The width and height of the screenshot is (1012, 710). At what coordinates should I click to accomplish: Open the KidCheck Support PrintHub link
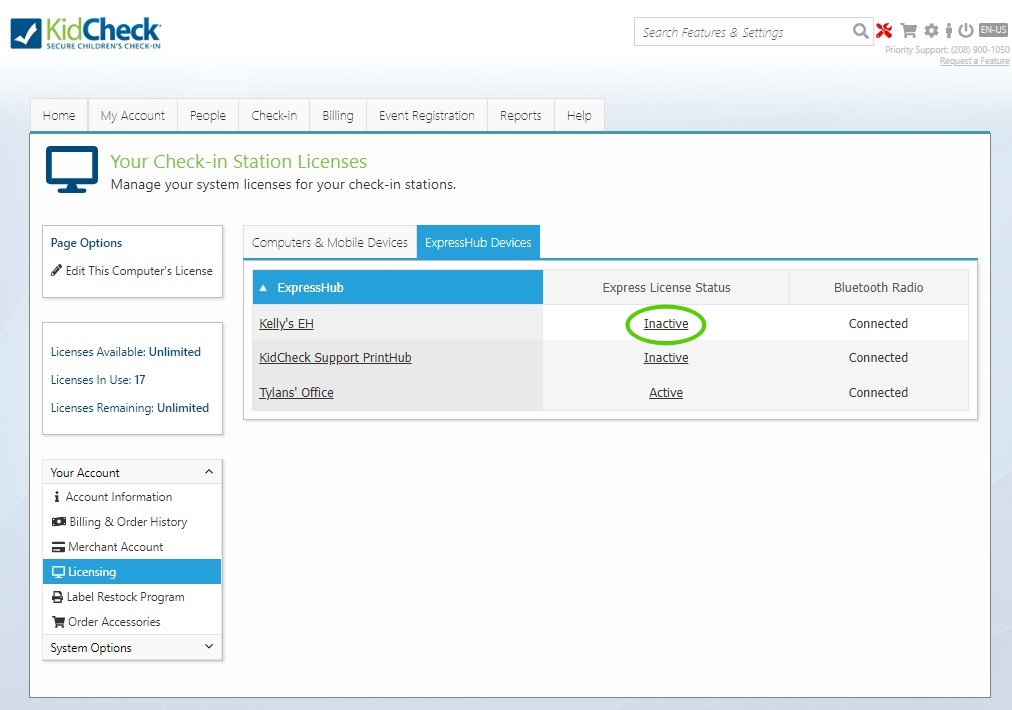(335, 358)
